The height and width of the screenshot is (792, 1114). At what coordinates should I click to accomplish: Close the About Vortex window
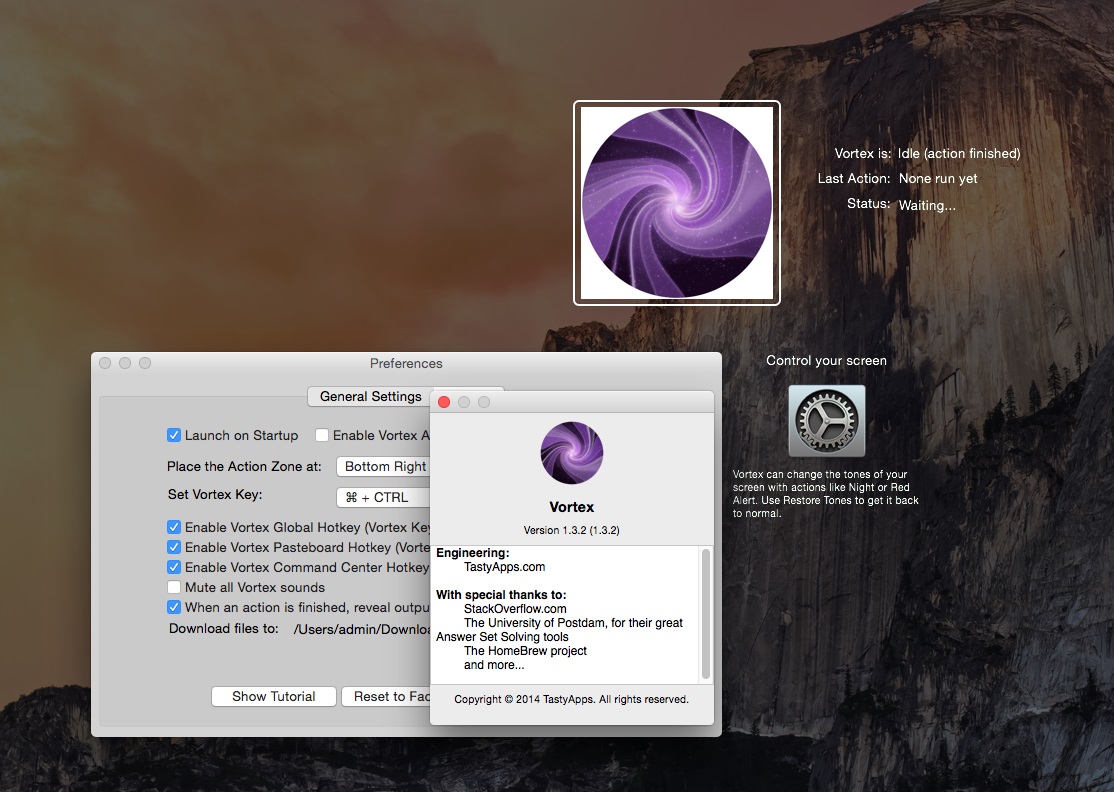pyautogui.click(x=444, y=402)
